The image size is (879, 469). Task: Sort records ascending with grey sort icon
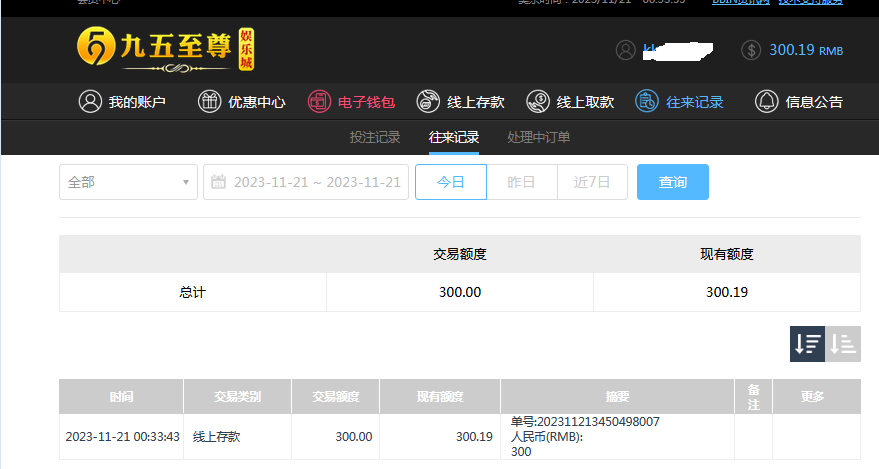[843, 343]
